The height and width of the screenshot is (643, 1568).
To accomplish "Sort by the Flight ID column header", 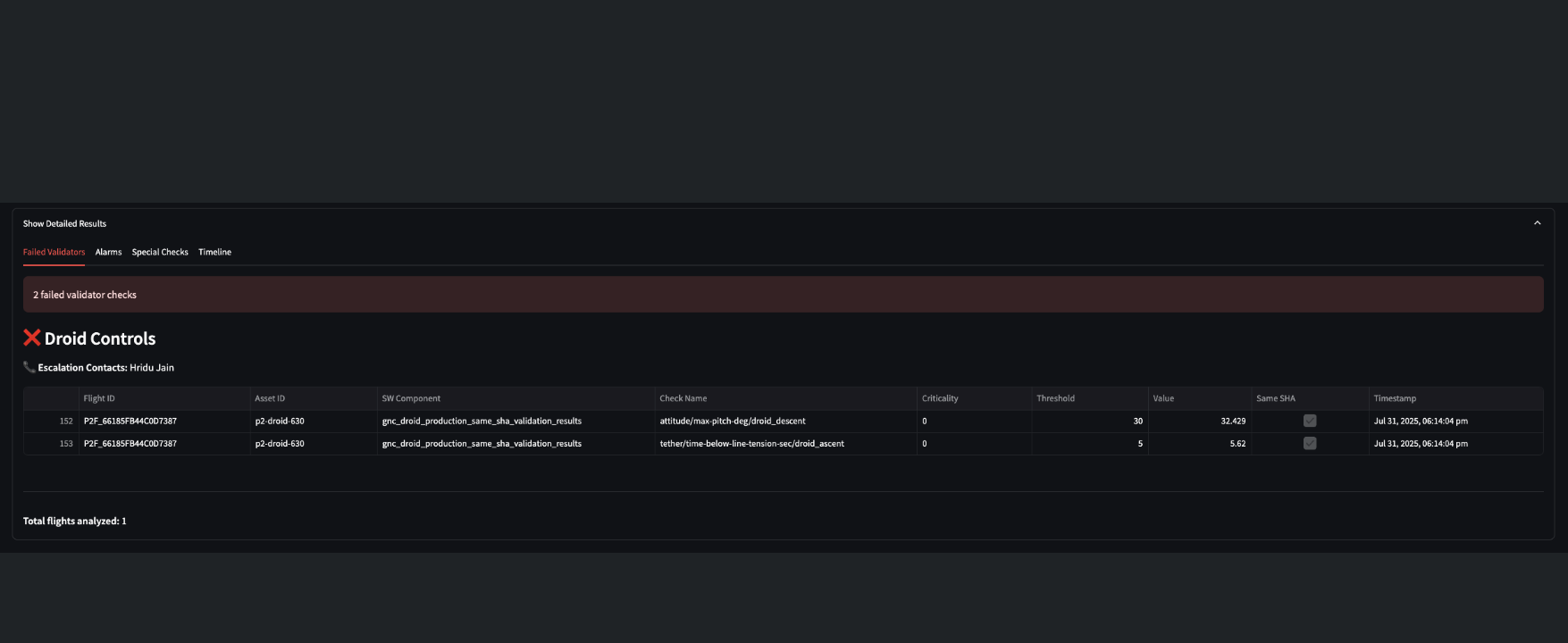I will click(x=164, y=398).
